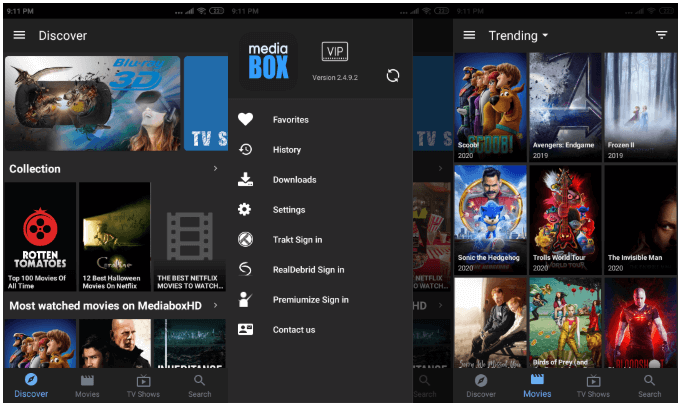The height and width of the screenshot is (409, 684).
Task: Click the Discover screen title
Action: point(63,36)
